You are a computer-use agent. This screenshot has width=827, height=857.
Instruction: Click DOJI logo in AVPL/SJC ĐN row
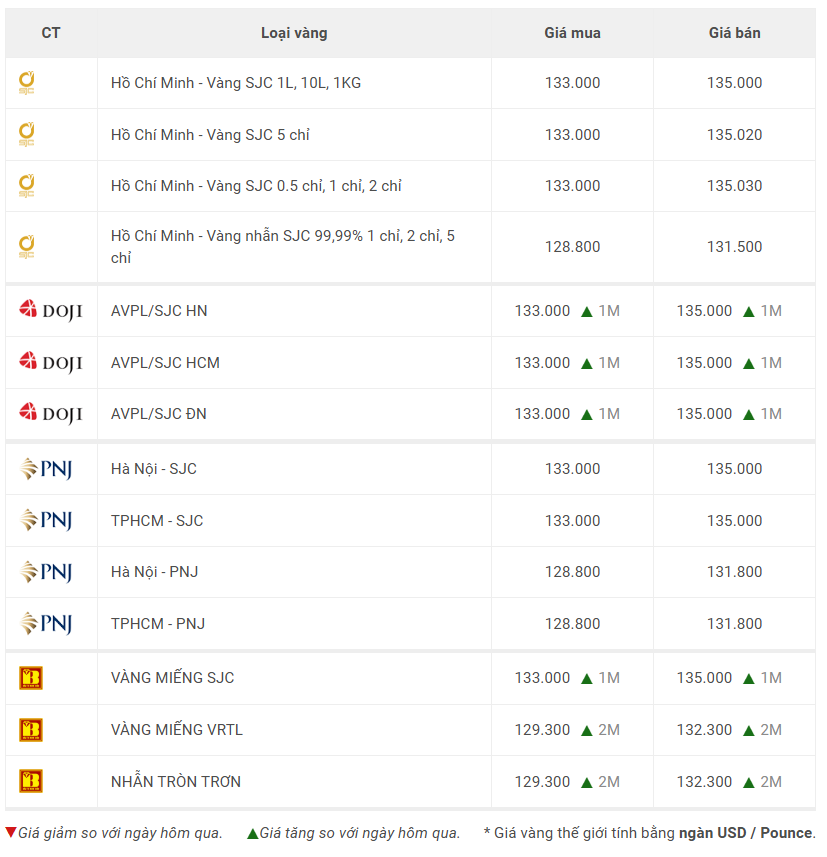point(50,413)
